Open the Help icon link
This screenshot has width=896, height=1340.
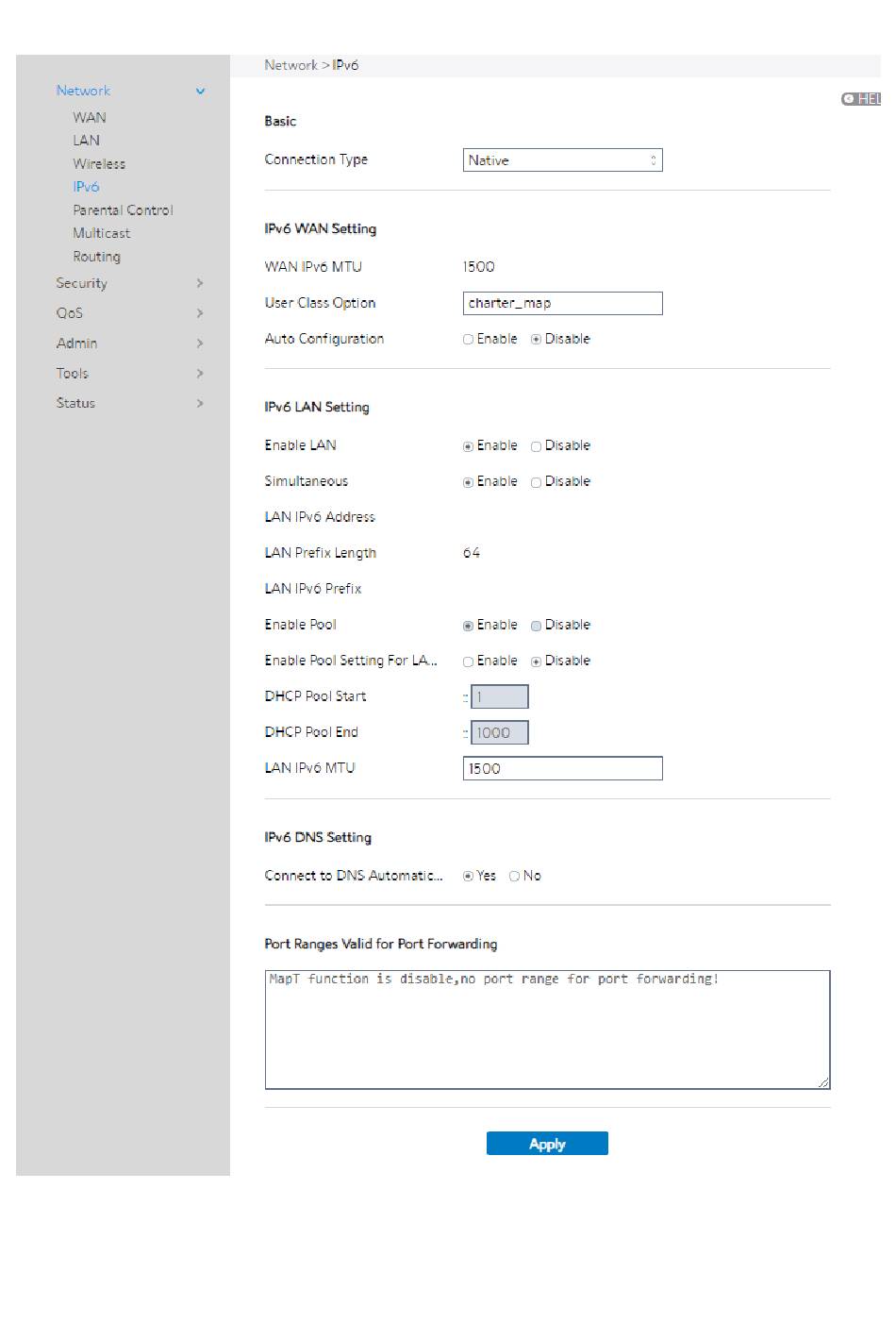click(x=860, y=99)
